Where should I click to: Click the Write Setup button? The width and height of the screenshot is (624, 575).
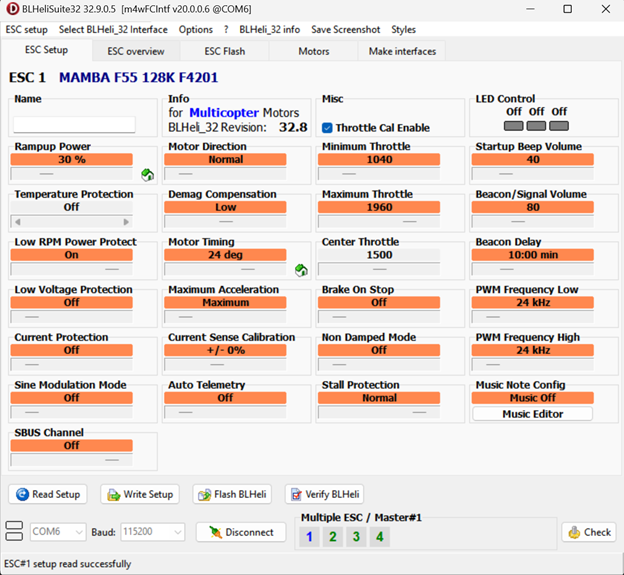pyautogui.click(x=140, y=494)
